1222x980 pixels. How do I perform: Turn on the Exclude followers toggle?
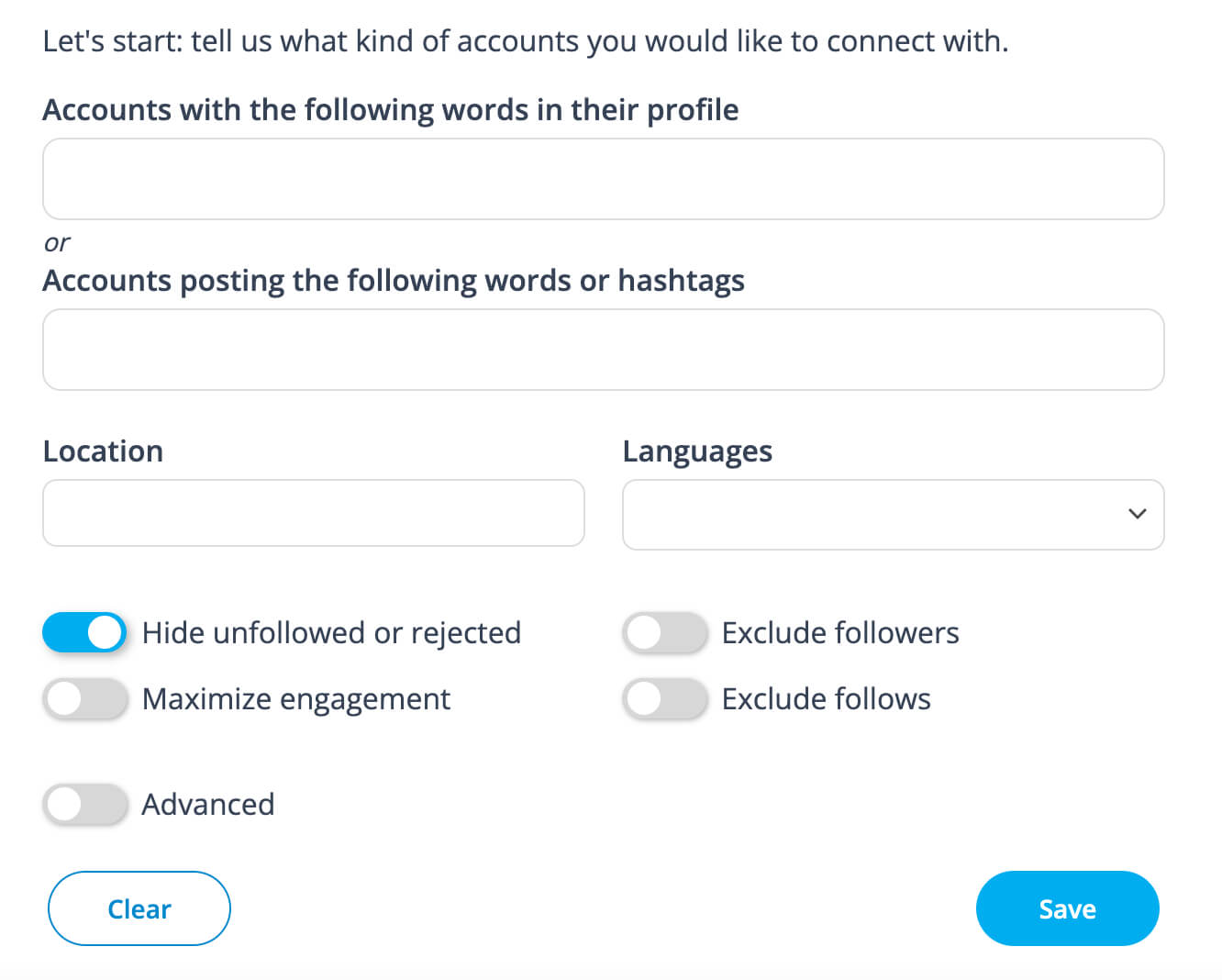pos(664,633)
